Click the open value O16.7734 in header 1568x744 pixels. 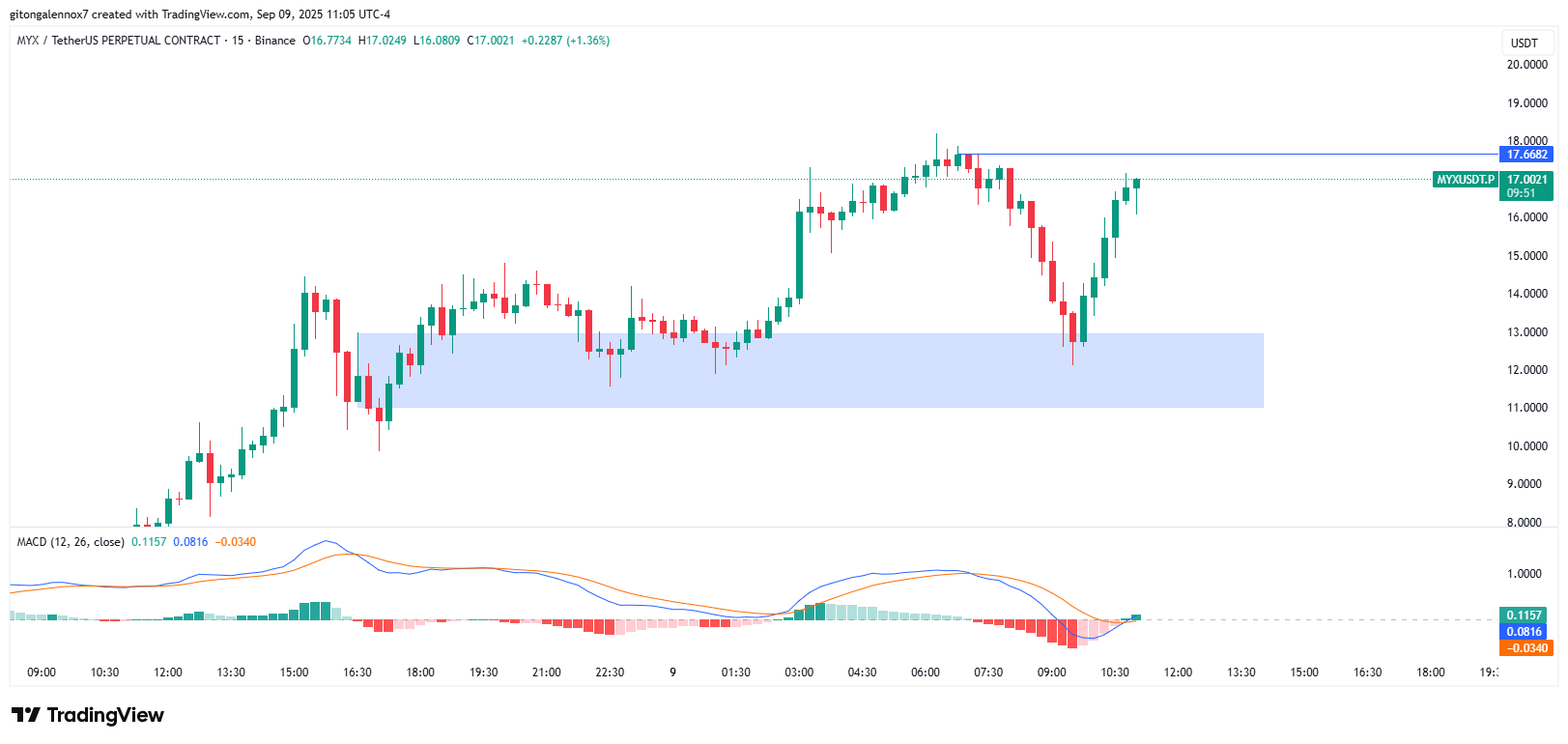click(x=328, y=41)
